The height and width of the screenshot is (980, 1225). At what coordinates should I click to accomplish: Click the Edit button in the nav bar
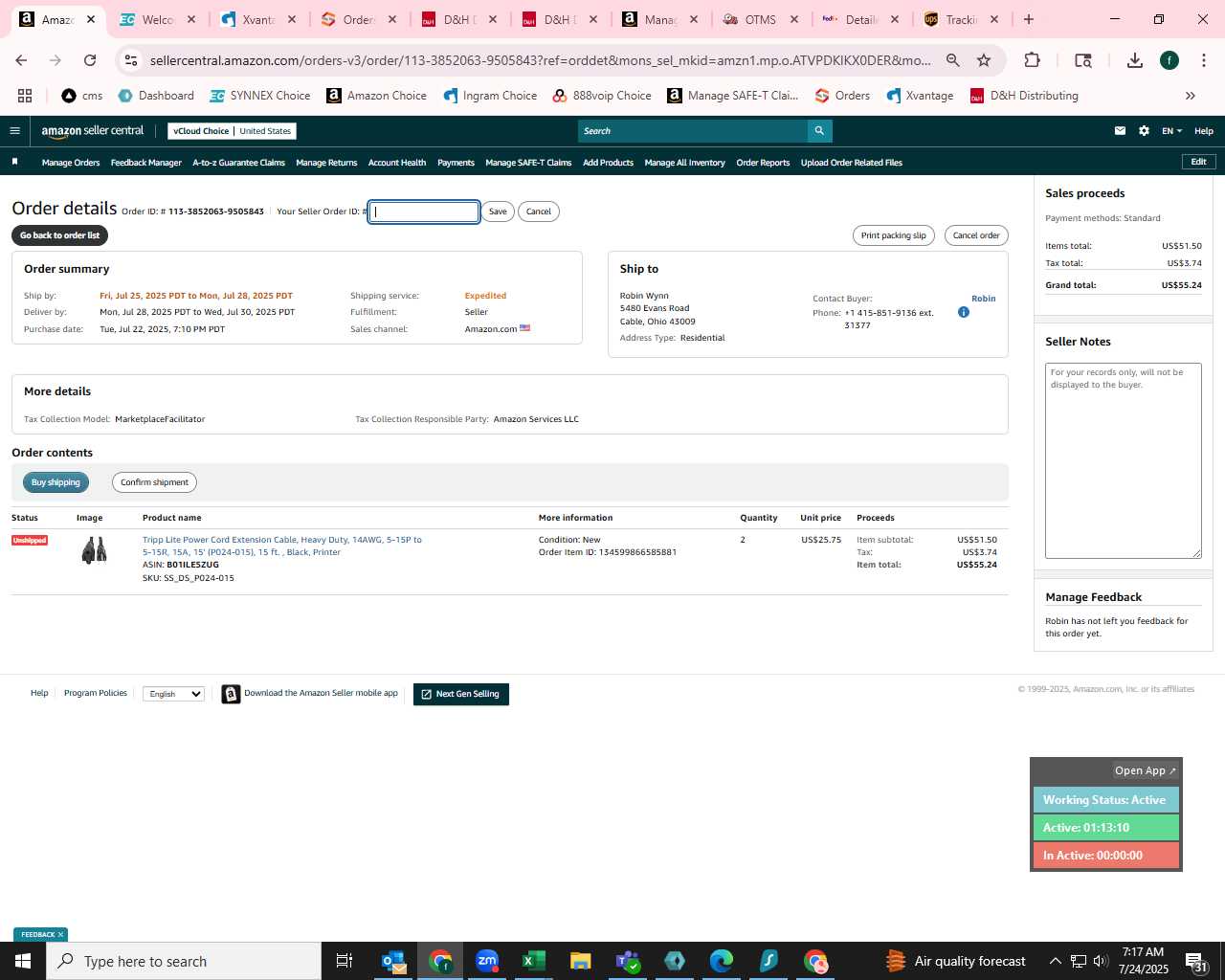[1198, 162]
